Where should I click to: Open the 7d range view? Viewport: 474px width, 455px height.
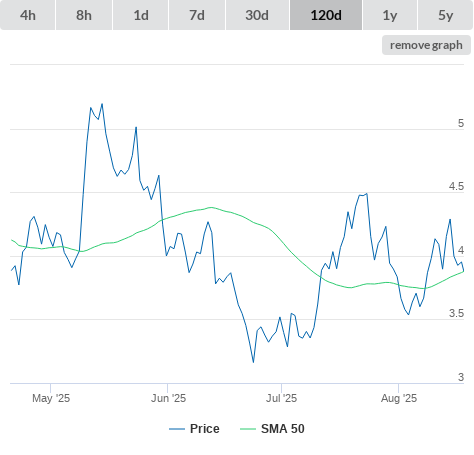pyautogui.click(x=197, y=15)
